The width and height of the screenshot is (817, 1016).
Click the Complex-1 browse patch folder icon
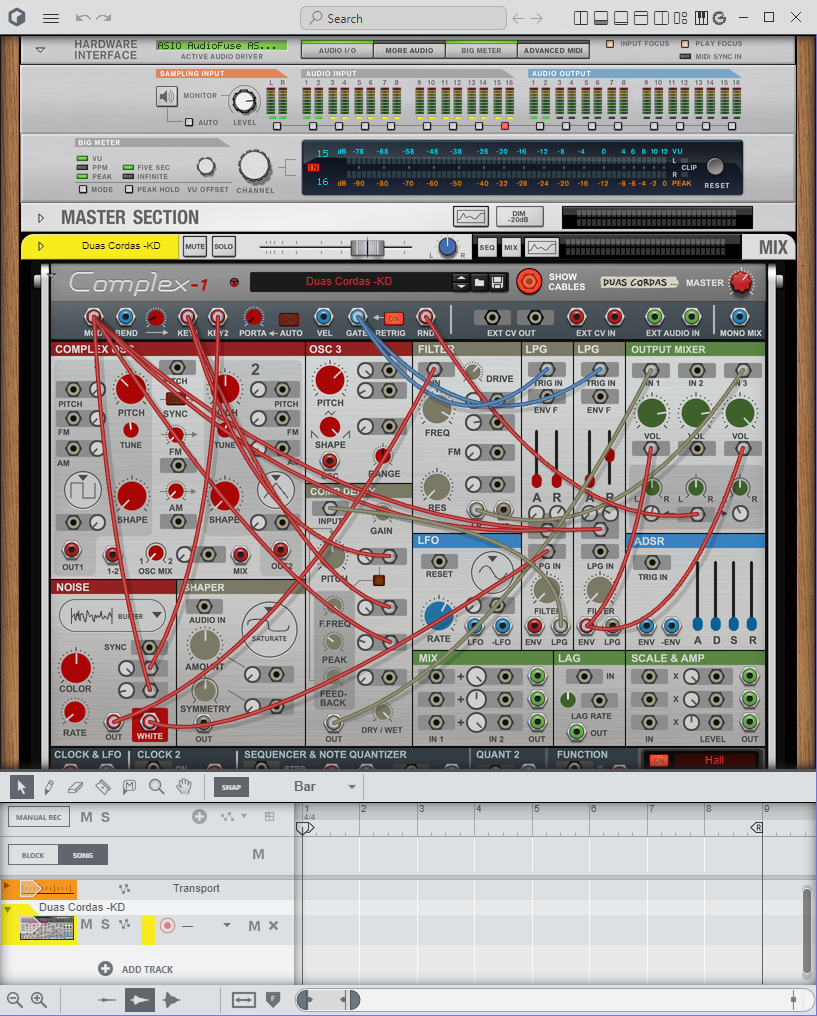click(x=479, y=282)
